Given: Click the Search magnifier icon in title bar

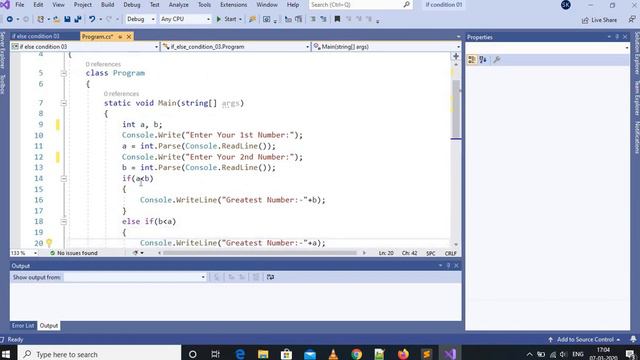Looking at the screenshot, I should click(x=407, y=5).
